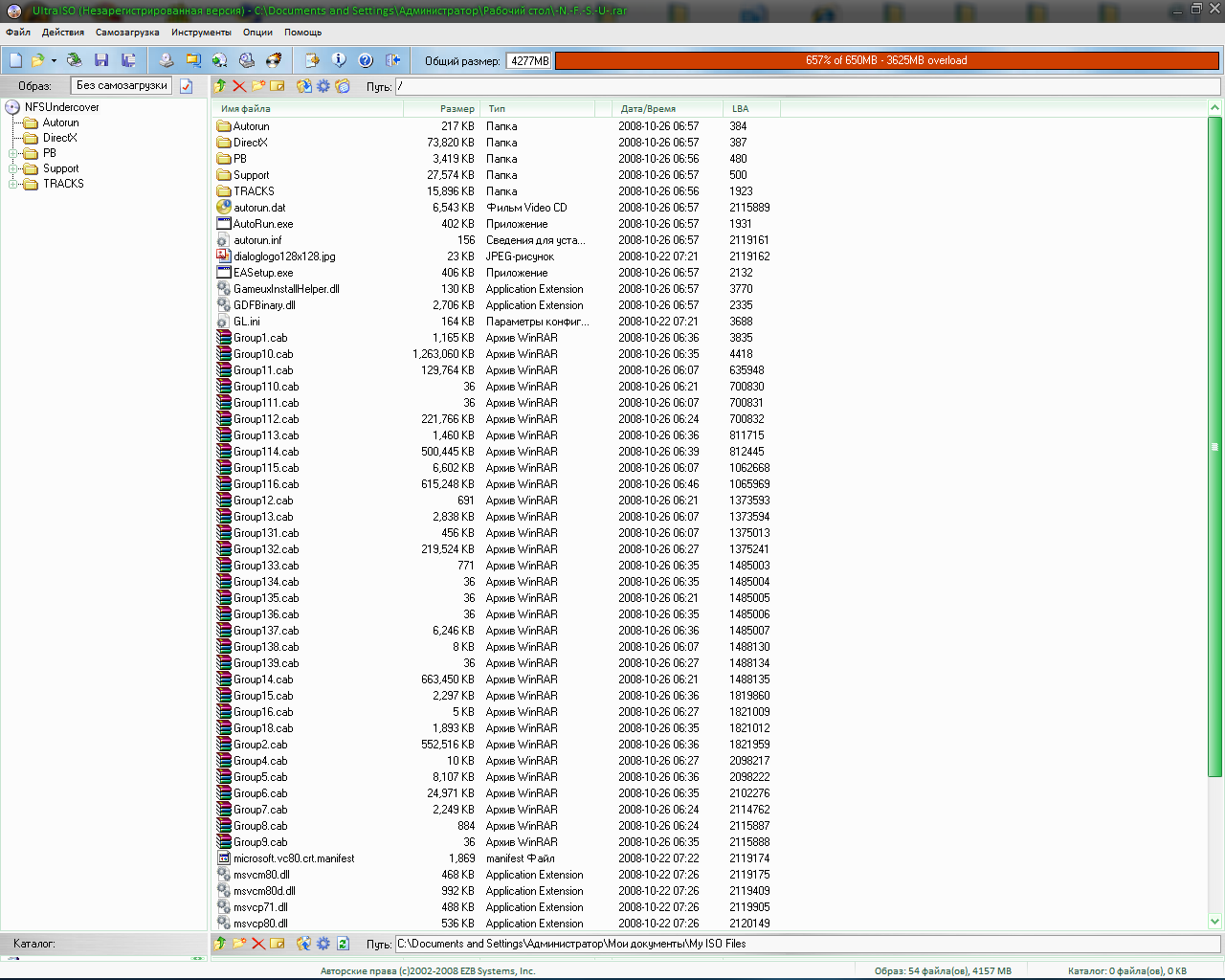Open the Помощь menu
This screenshot has height=980, width=1225.
coord(302,33)
